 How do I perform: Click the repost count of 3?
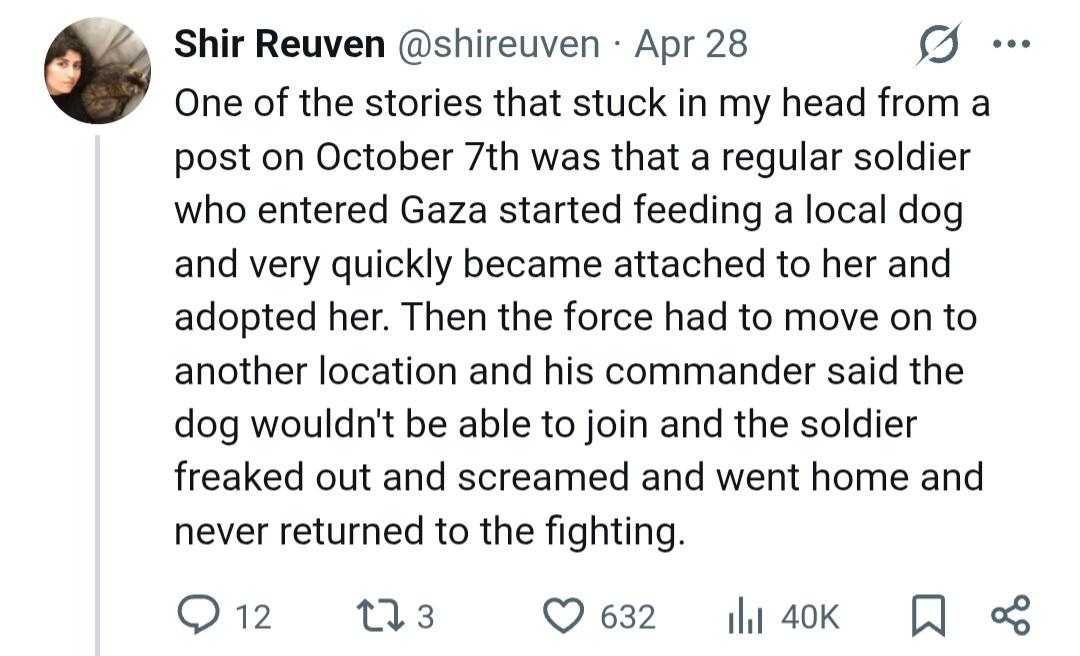pyautogui.click(x=424, y=616)
